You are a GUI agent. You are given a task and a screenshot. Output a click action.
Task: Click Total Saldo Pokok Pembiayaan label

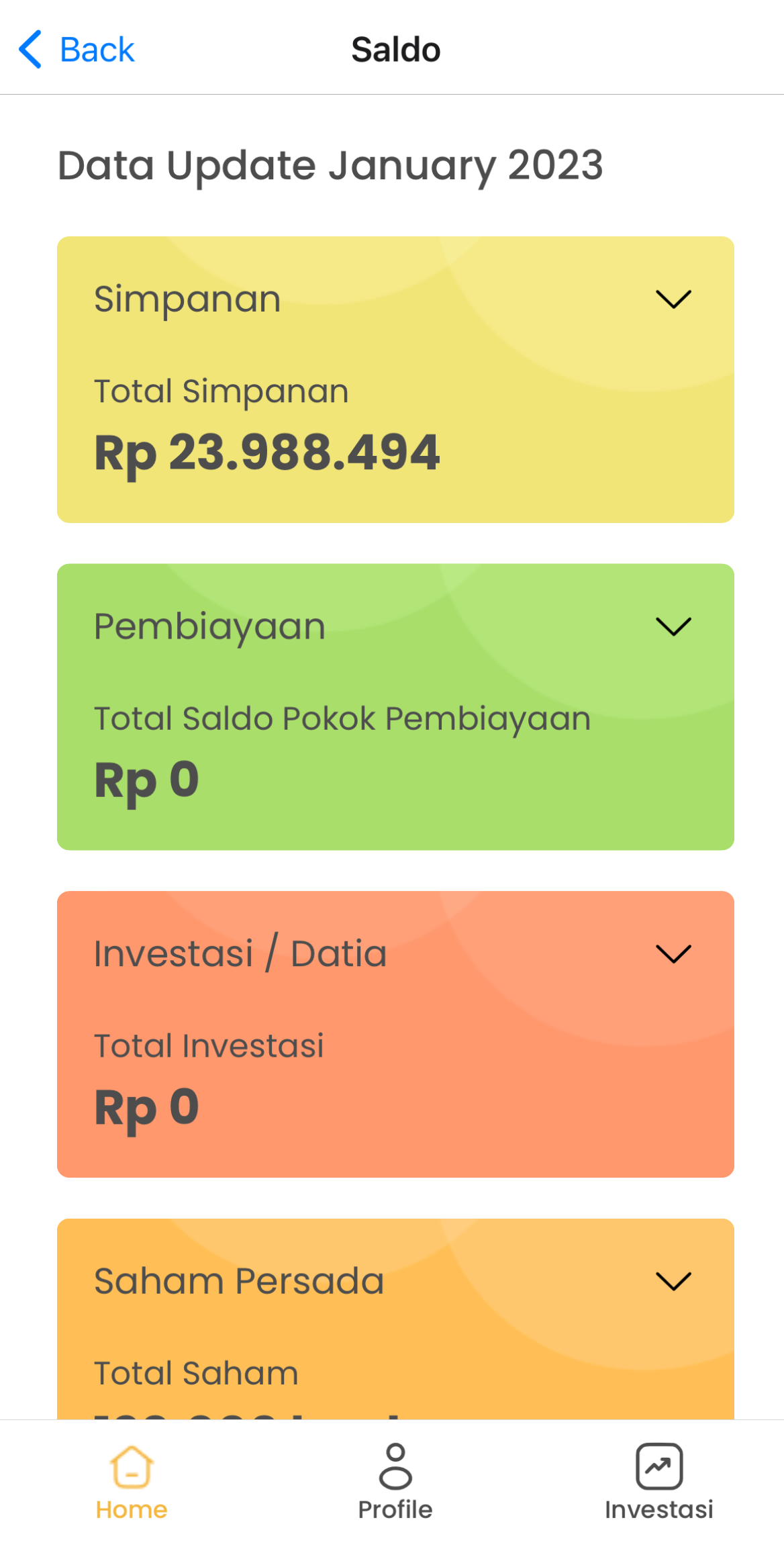click(x=342, y=718)
